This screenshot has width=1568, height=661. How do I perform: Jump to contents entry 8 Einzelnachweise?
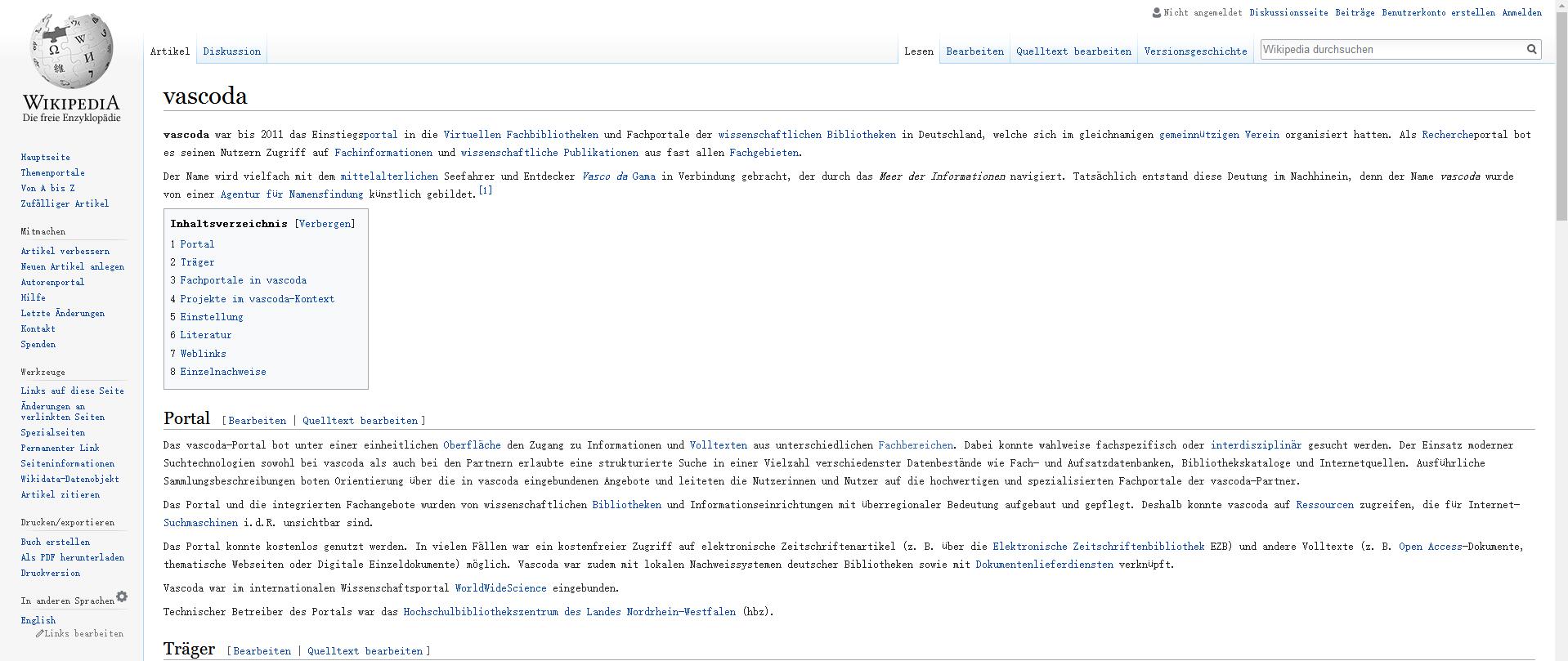[218, 372]
